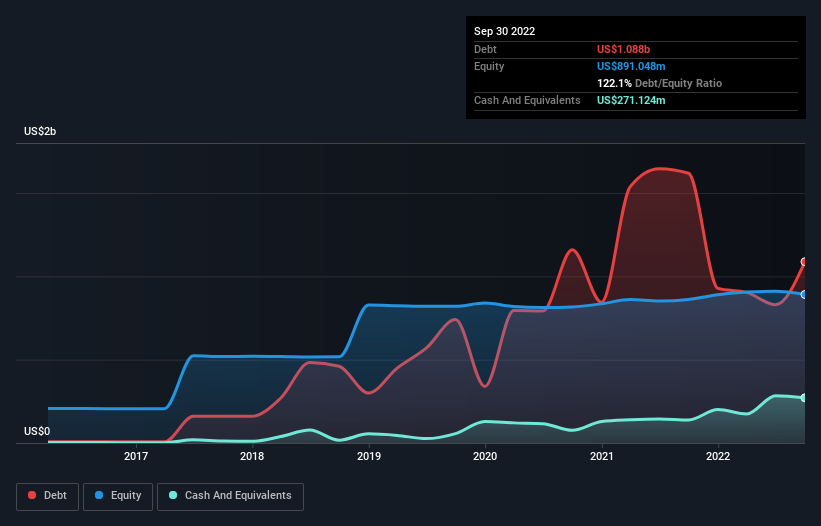Click Cash And Equivalents label in tooltip

pyautogui.click(x=527, y=100)
